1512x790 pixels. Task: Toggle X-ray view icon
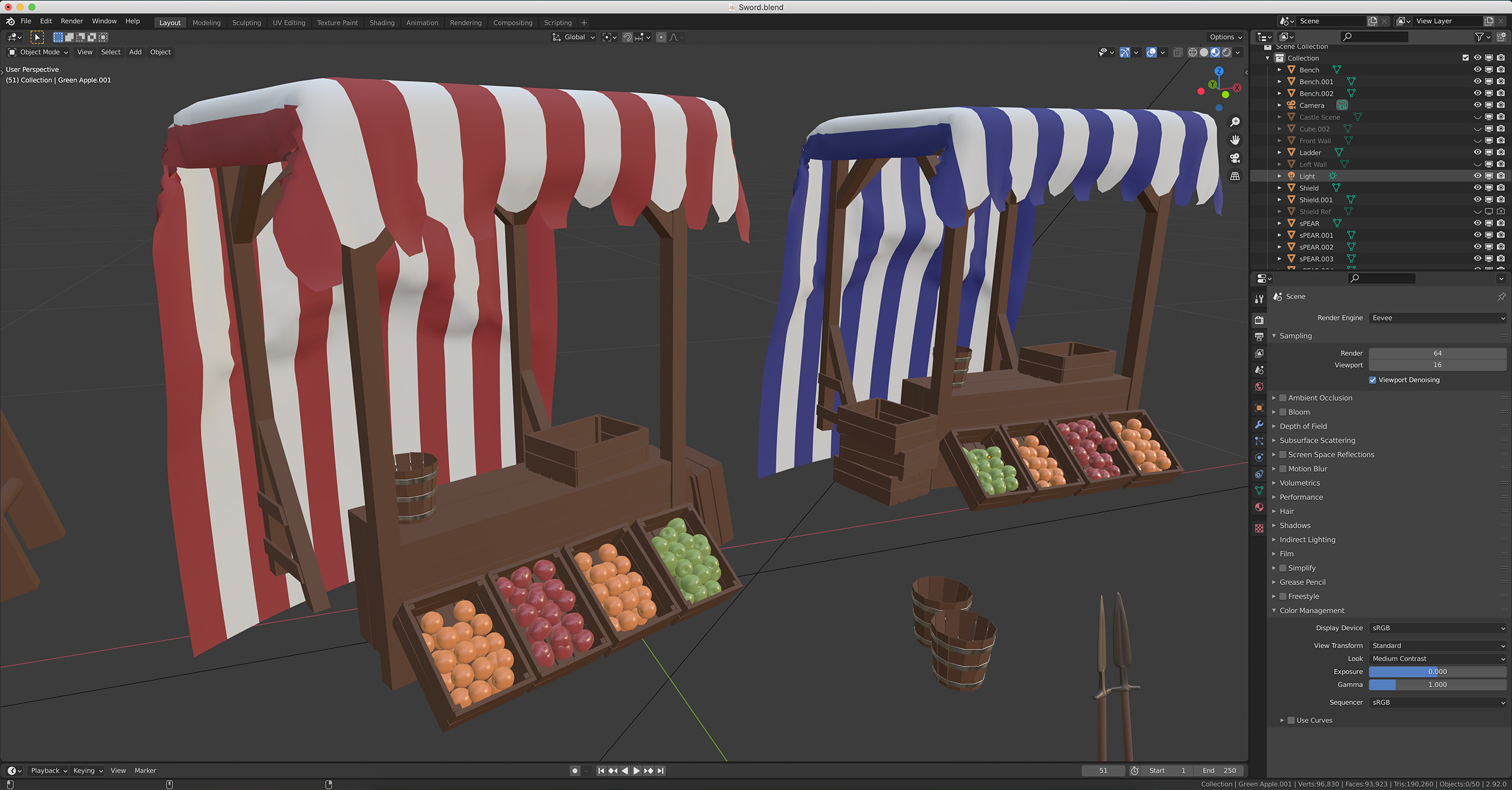tap(1177, 53)
